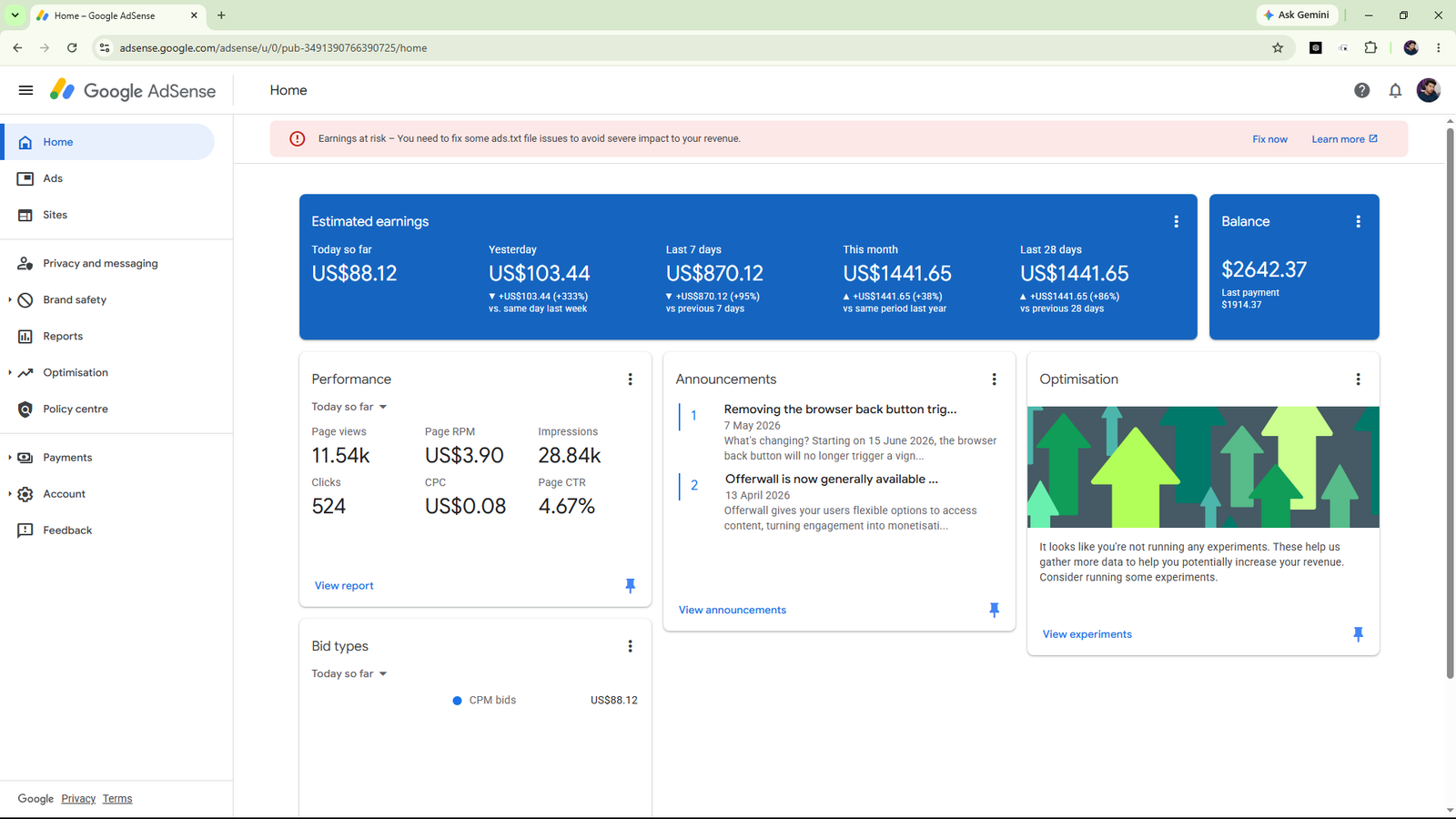Open the browser extensions puzzle icon
This screenshot has width=1456, height=819.
[1370, 48]
